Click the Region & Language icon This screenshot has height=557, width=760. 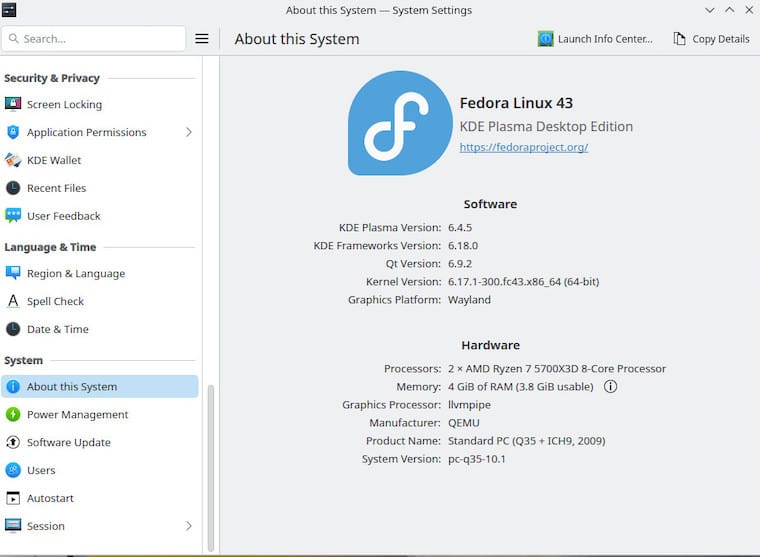[13, 273]
